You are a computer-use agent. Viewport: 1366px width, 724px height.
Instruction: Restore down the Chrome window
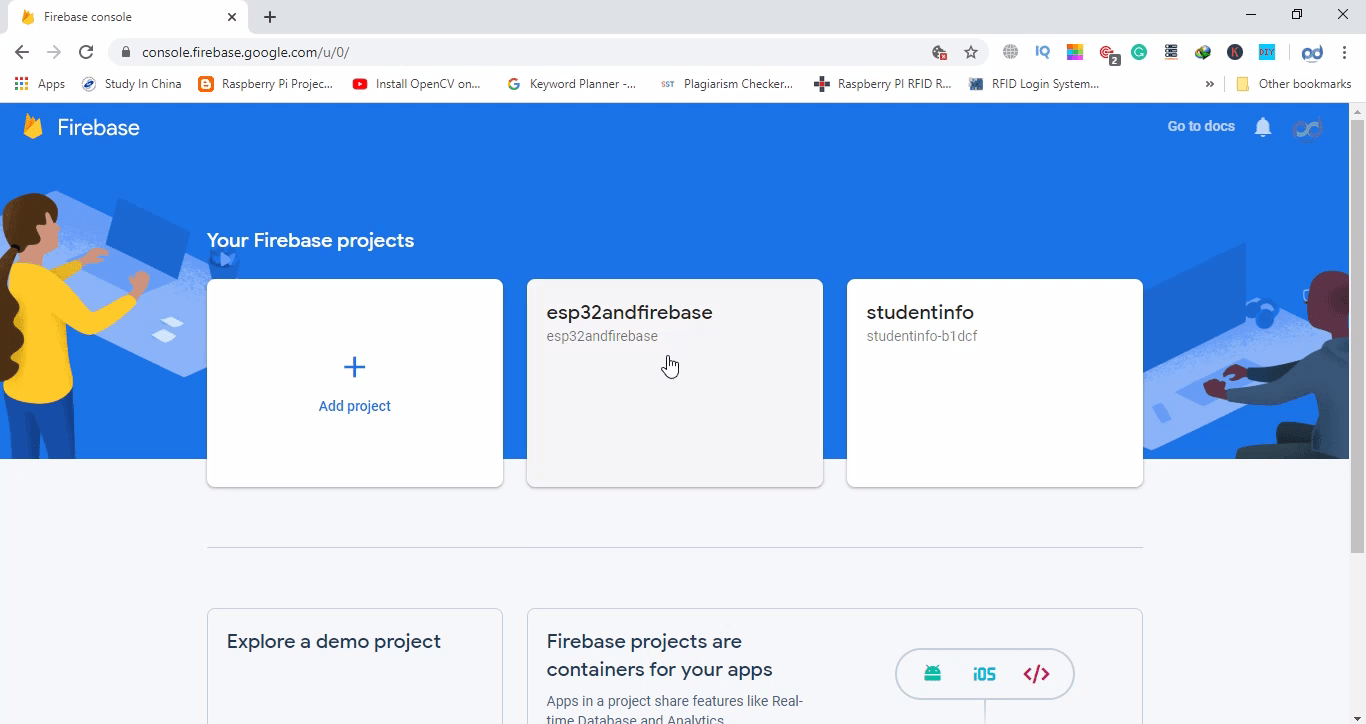(1297, 14)
